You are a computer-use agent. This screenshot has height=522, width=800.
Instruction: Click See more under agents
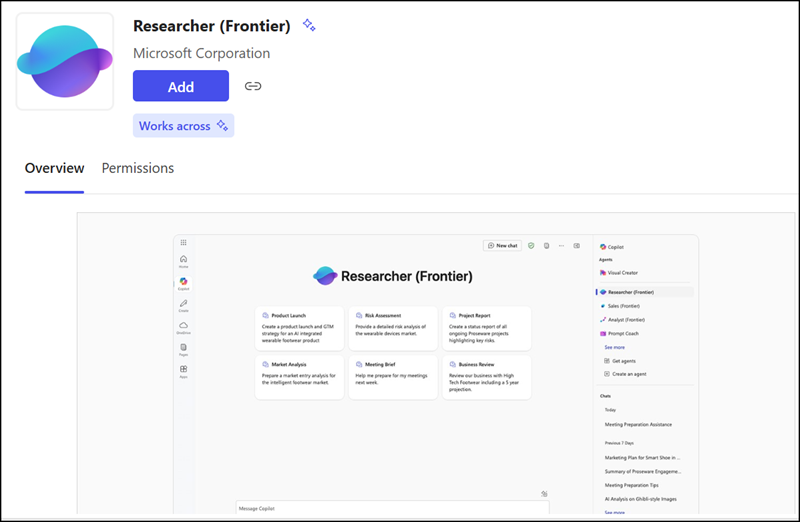point(614,347)
